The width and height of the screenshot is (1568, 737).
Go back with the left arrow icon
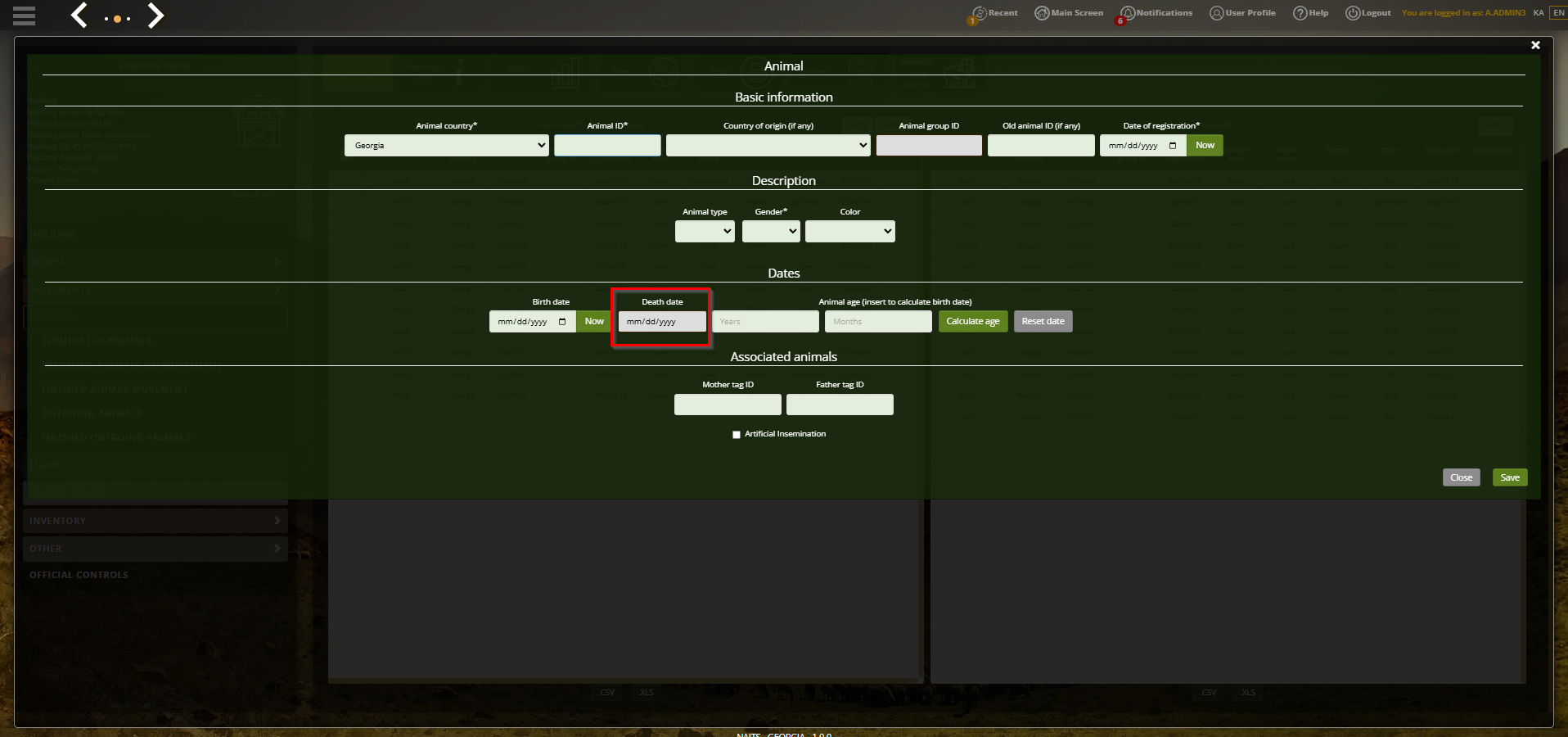pyautogui.click(x=79, y=15)
